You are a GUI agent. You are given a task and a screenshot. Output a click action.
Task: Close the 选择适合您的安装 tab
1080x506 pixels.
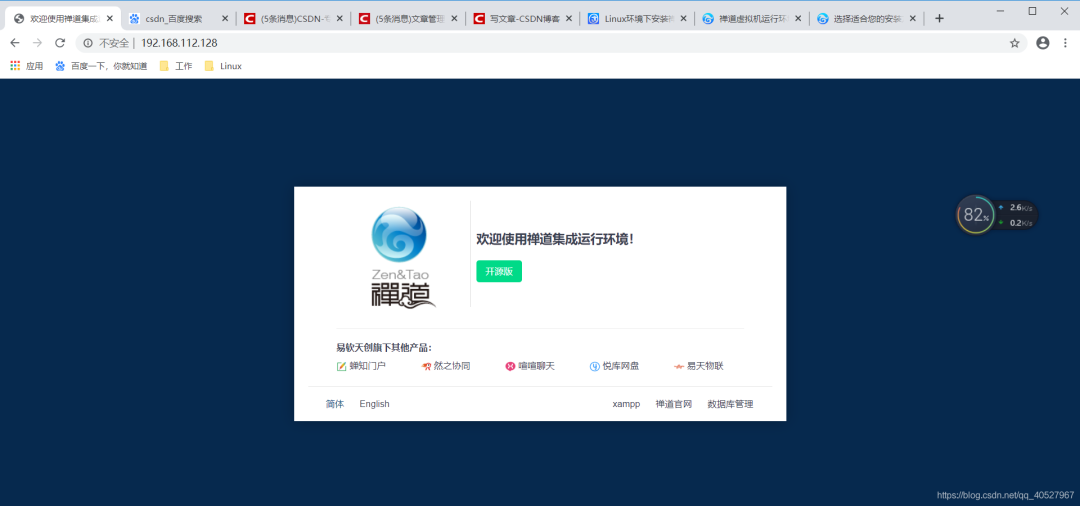[913, 19]
